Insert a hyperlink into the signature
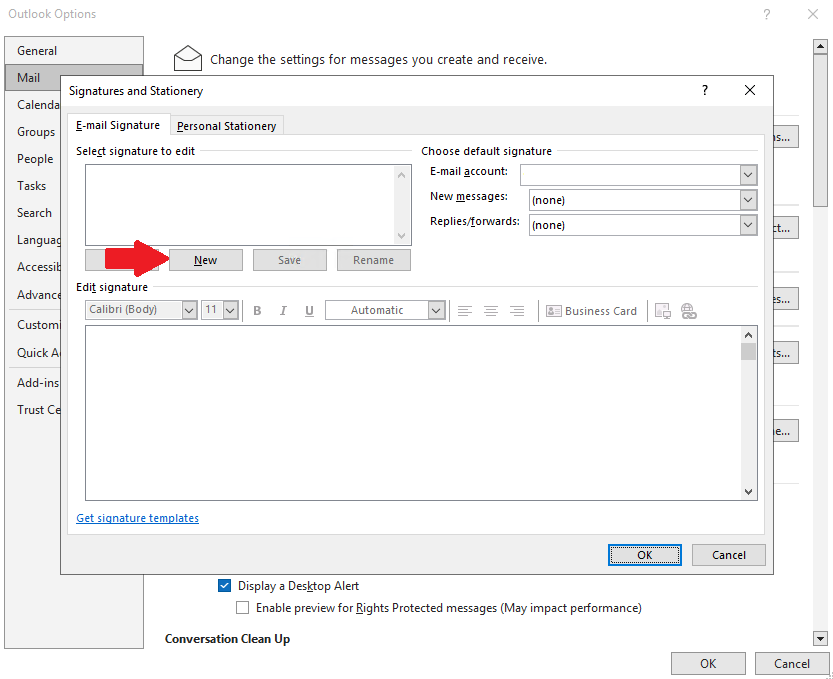Image resolution: width=833 pixels, height=679 pixels. (688, 311)
